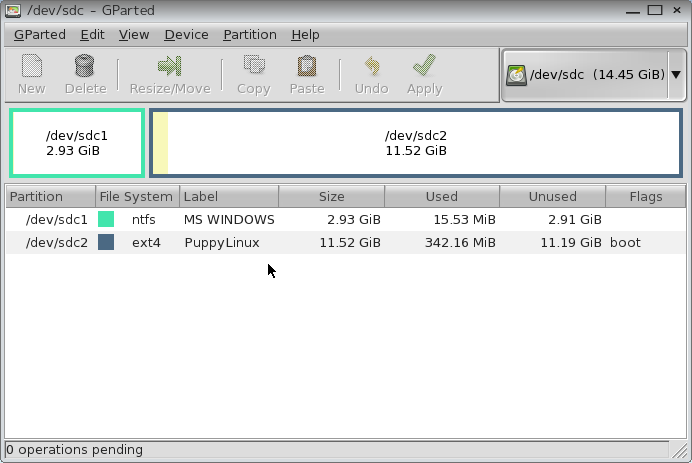This screenshot has height=463, width=692.
Task: Click the Apply checkmark icon
Action: (x=425, y=65)
